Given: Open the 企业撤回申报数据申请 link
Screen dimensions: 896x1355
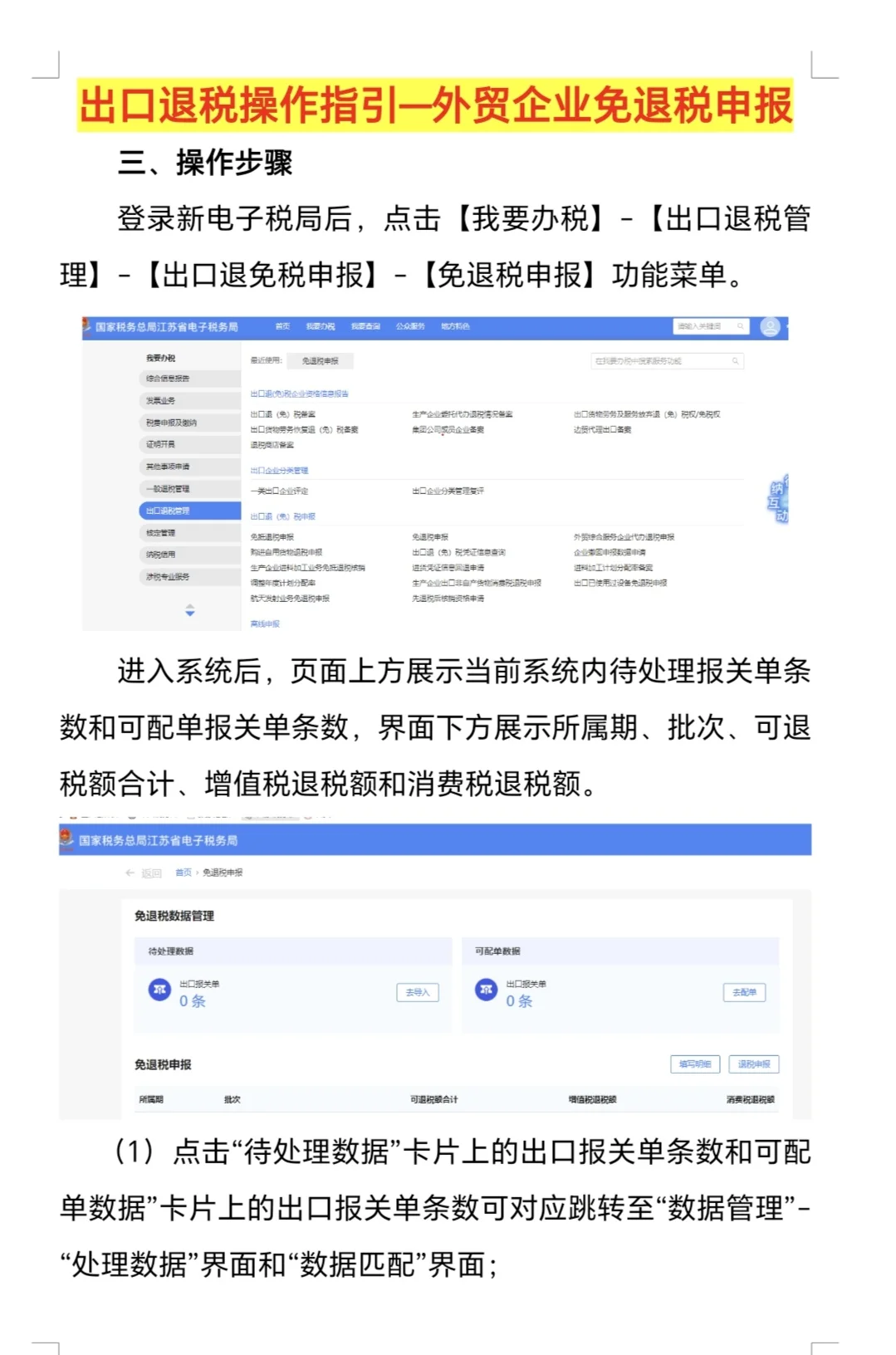Looking at the screenshot, I should point(610,552).
